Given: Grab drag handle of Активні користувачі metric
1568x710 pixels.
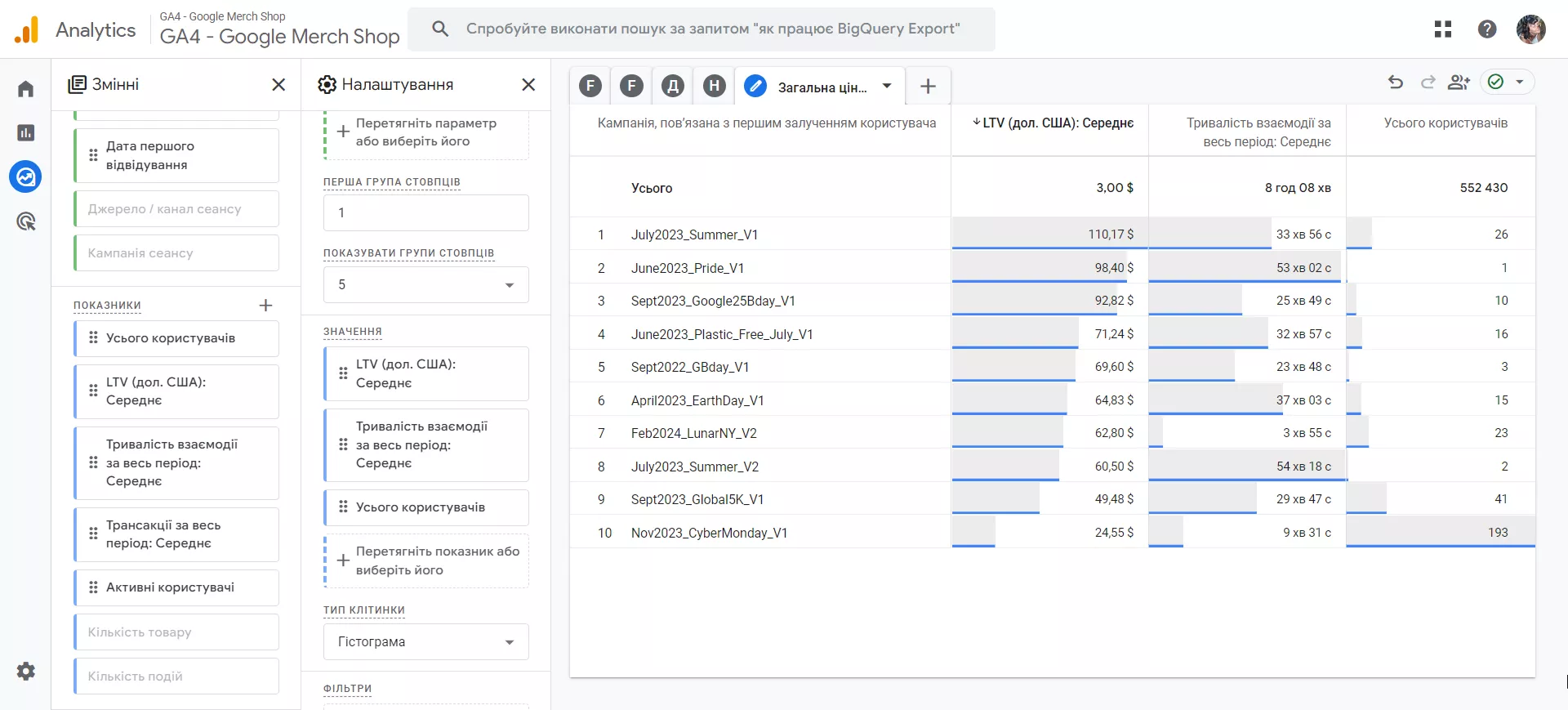Looking at the screenshot, I should tap(93, 587).
